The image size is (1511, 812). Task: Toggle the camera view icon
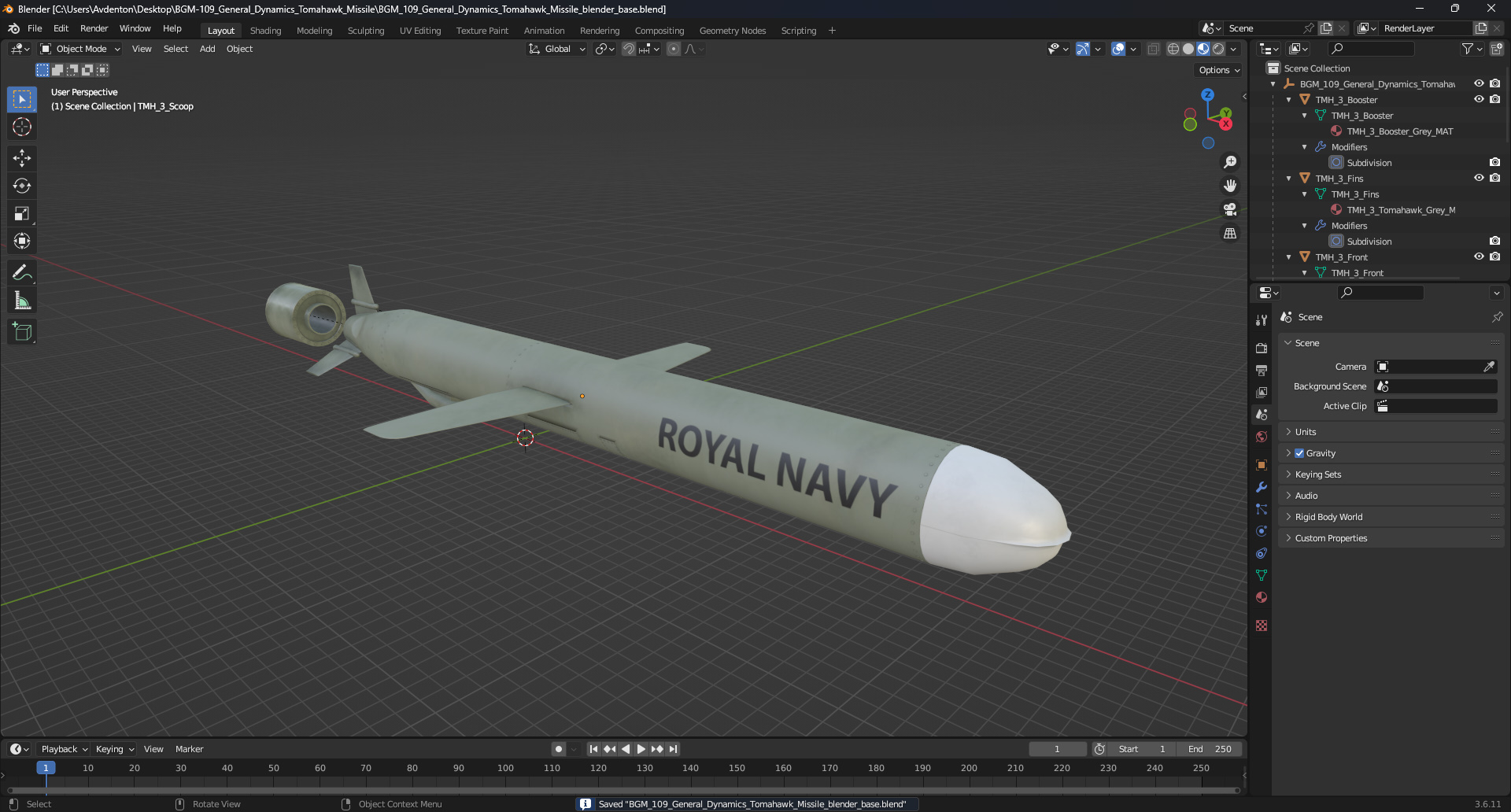coord(1229,209)
